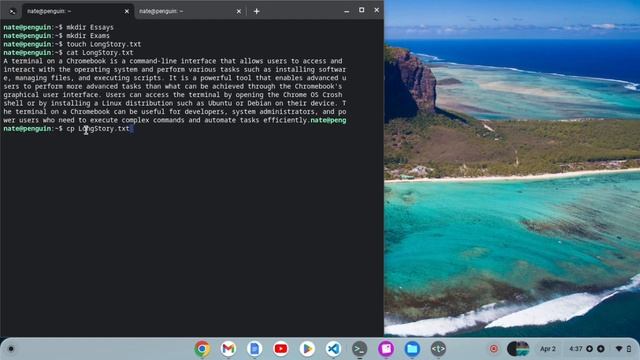This screenshot has width=640, height=360.
Task: Maximize the Terminal window
Action: pos(362,10)
